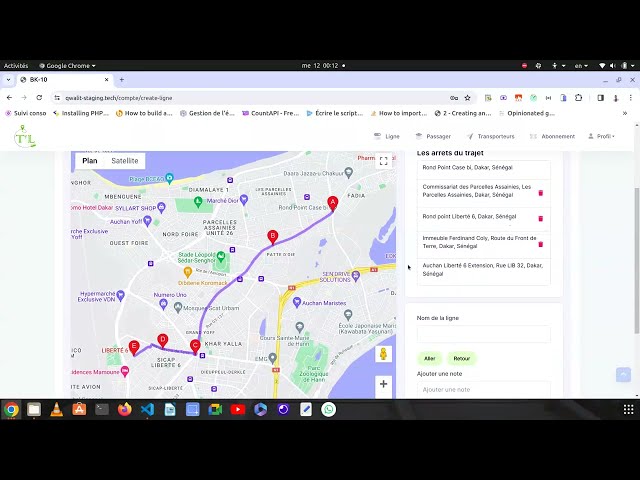Open the Gestion de l'é... bookmark
Screen dimensions: 640x480
tap(207, 113)
